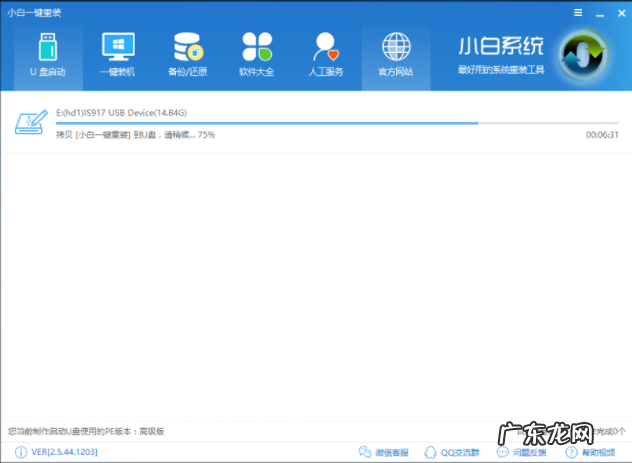This screenshot has height=463, width=632.
Task: Go to 软件大全 tab
Action: tap(257, 57)
